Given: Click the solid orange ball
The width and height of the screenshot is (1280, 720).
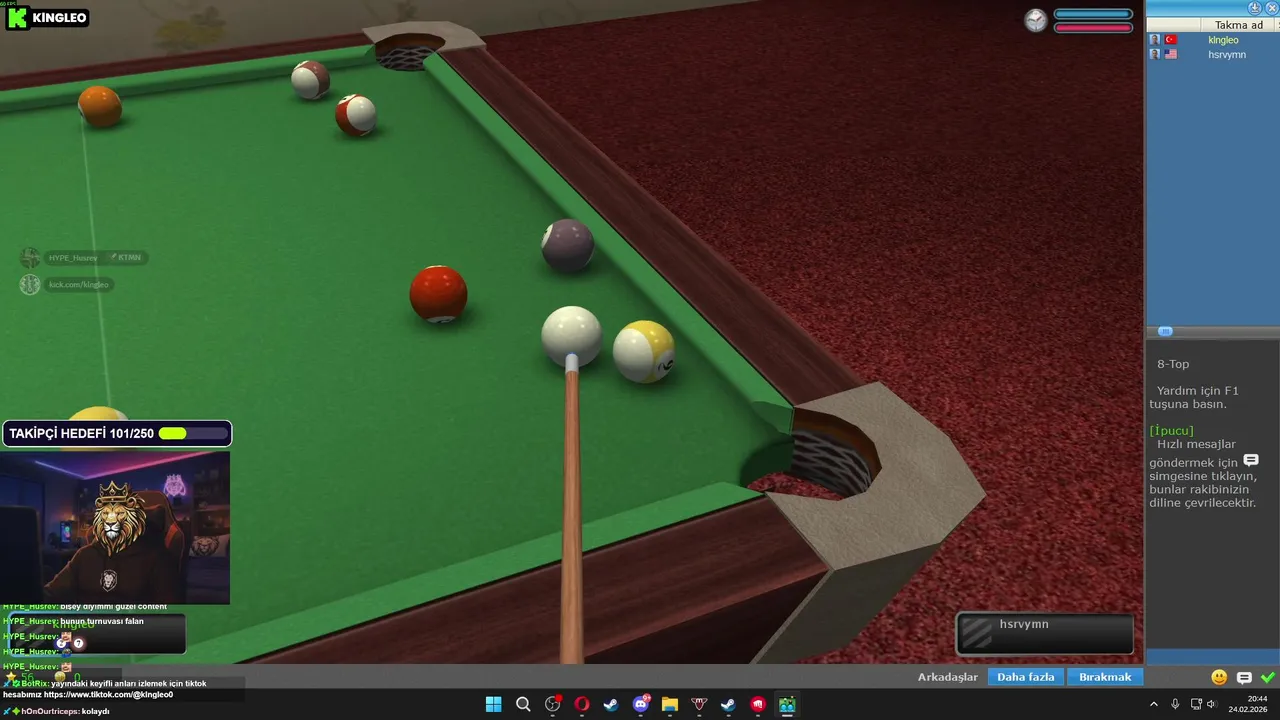Looking at the screenshot, I should 100,107.
